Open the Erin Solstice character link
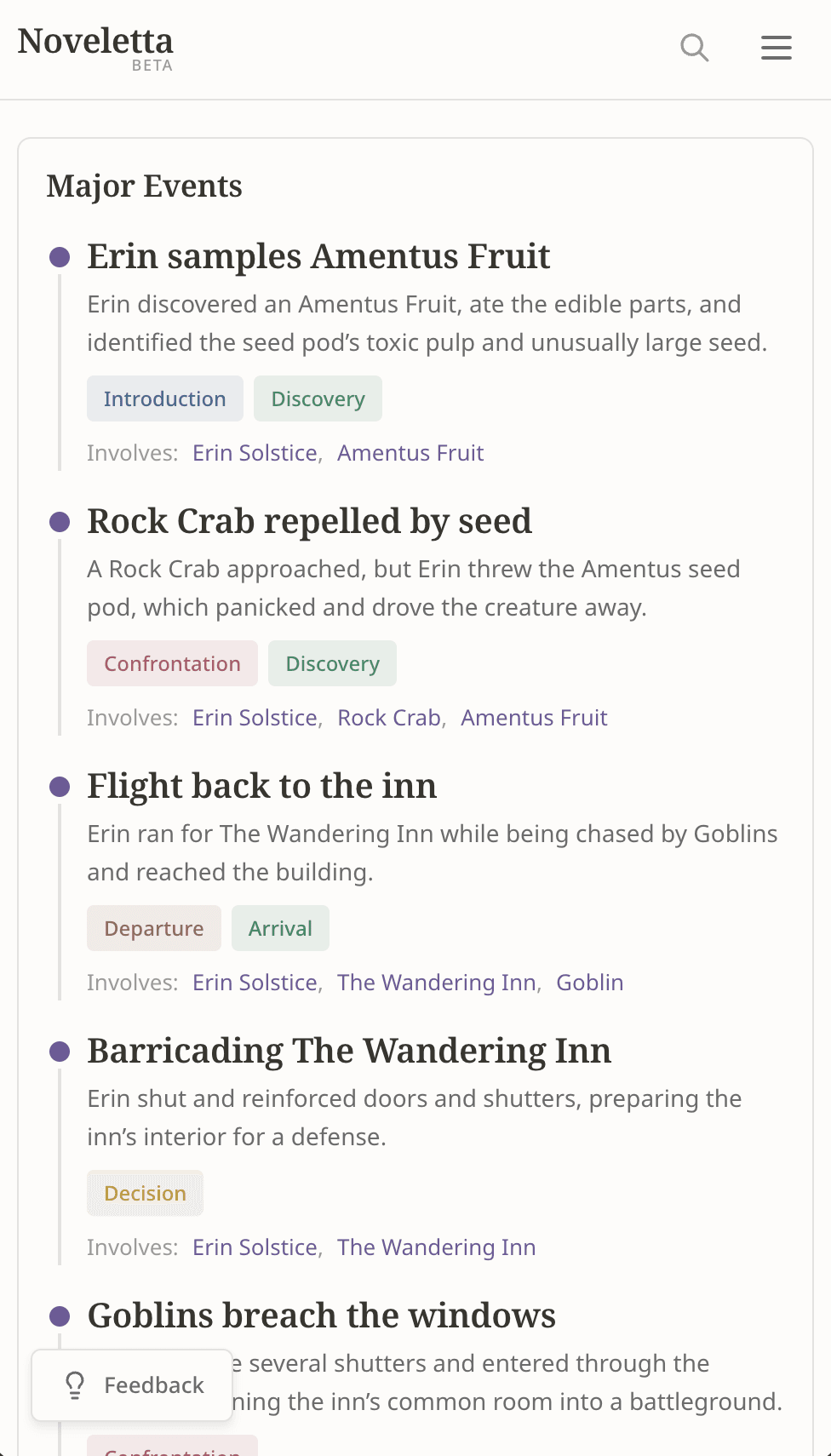This screenshot has width=831, height=1456. 254,452
